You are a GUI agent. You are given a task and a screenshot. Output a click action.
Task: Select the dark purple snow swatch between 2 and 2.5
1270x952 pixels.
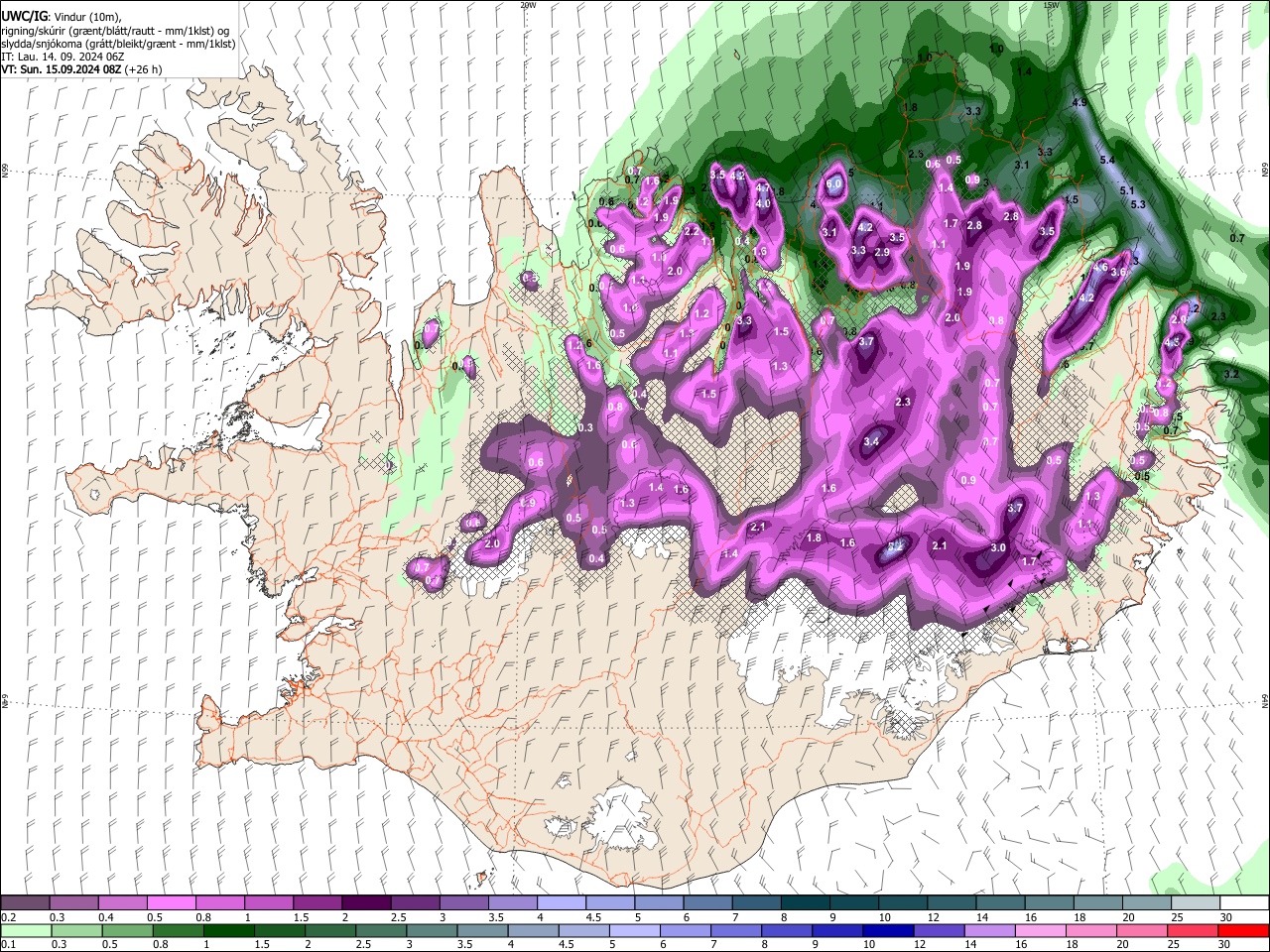[365, 903]
